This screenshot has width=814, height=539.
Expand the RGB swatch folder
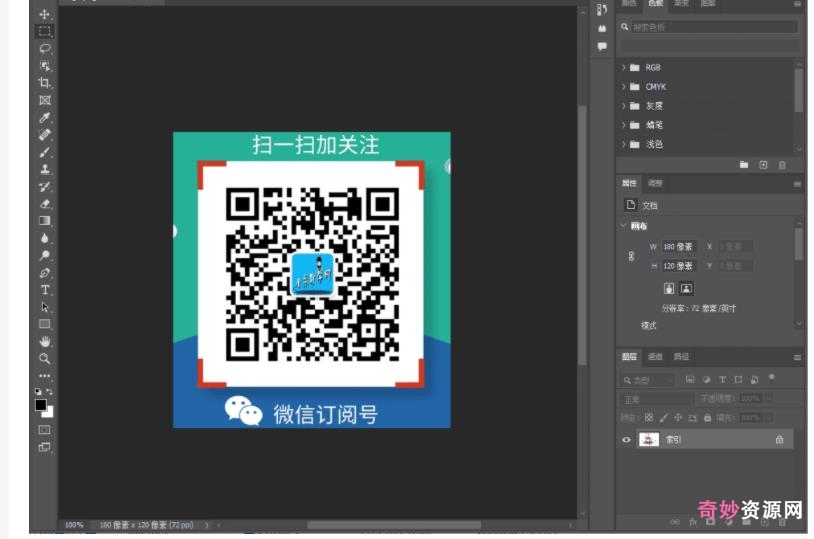pos(624,68)
